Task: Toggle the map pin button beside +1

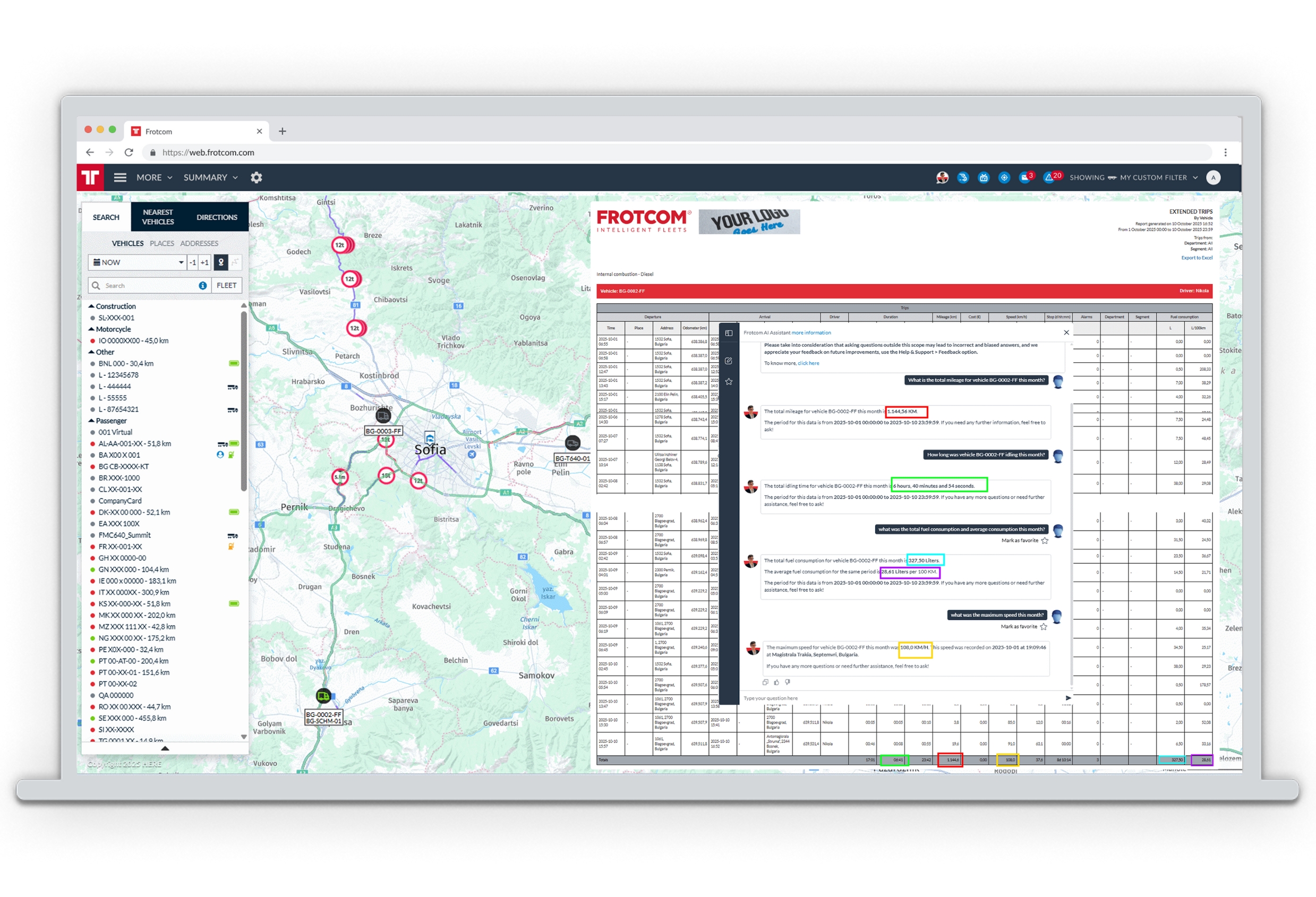Action: 221,262
